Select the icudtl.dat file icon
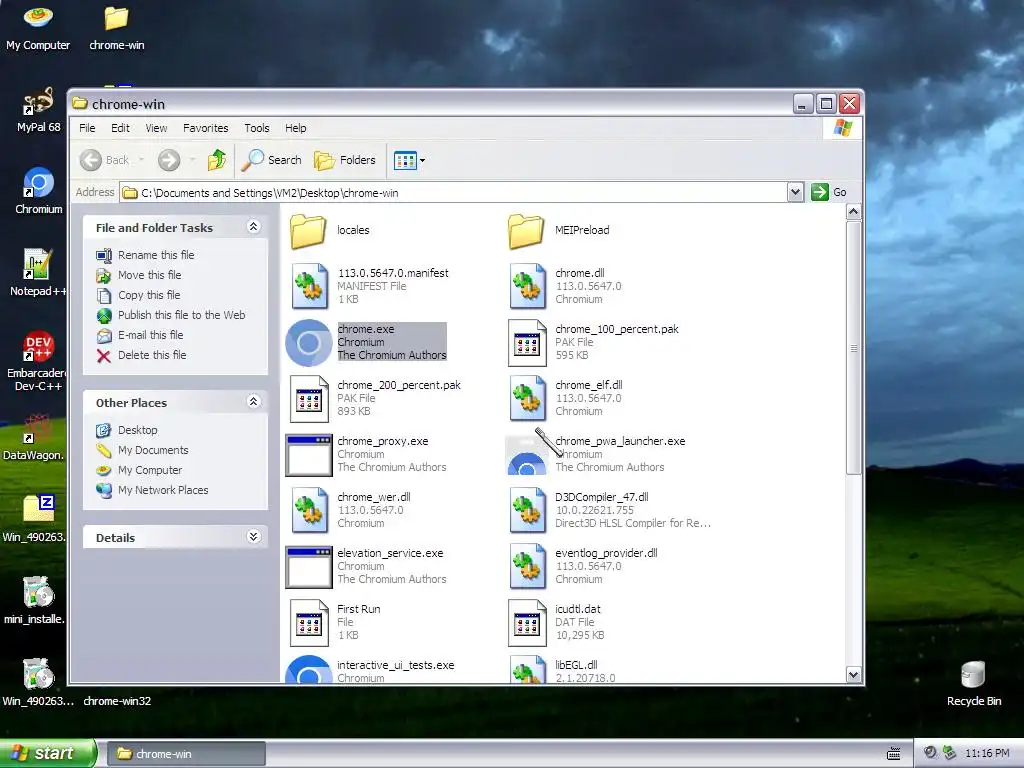The height and width of the screenshot is (768, 1024). (x=527, y=622)
